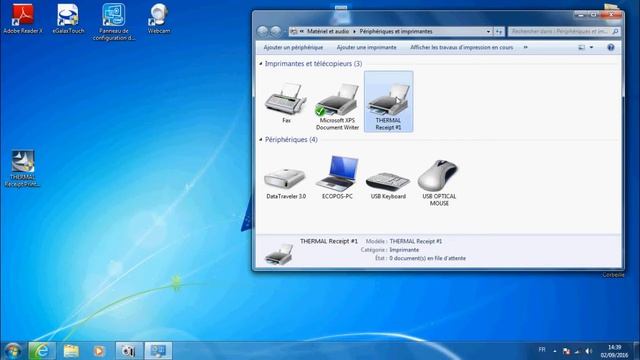Click Ajouter un périphérique
This screenshot has width=640, height=360.
pyautogui.click(x=293, y=47)
